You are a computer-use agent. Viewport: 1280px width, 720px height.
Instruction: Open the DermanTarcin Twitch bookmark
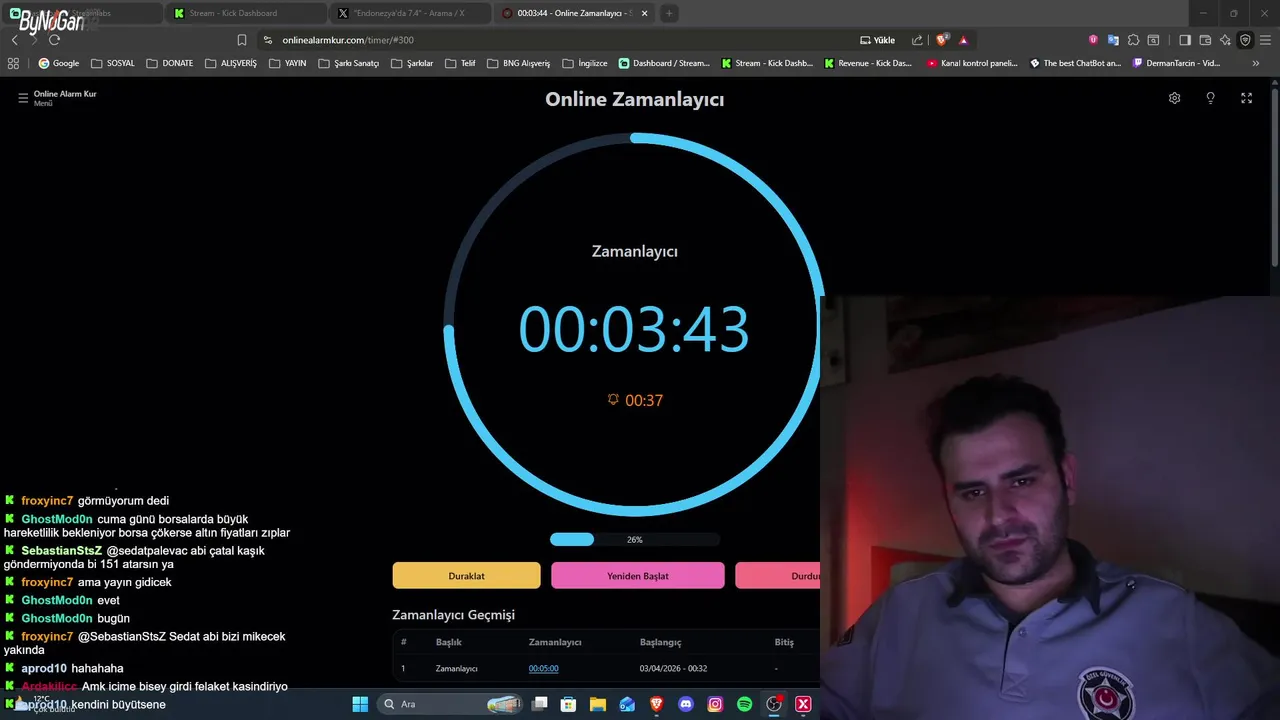(1176, 63)
